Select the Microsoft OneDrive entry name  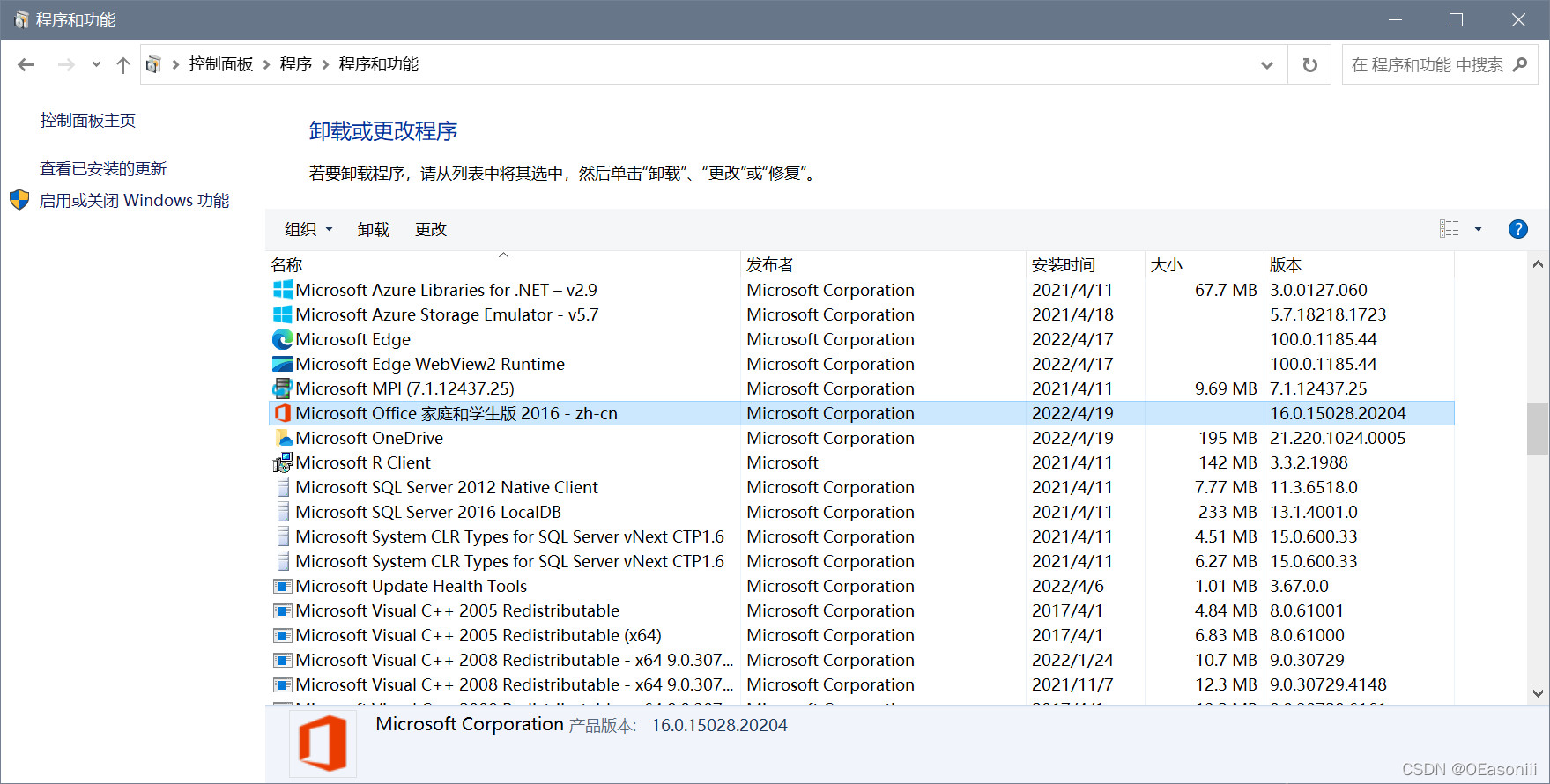pyautogui.click(x=369, y=438)
